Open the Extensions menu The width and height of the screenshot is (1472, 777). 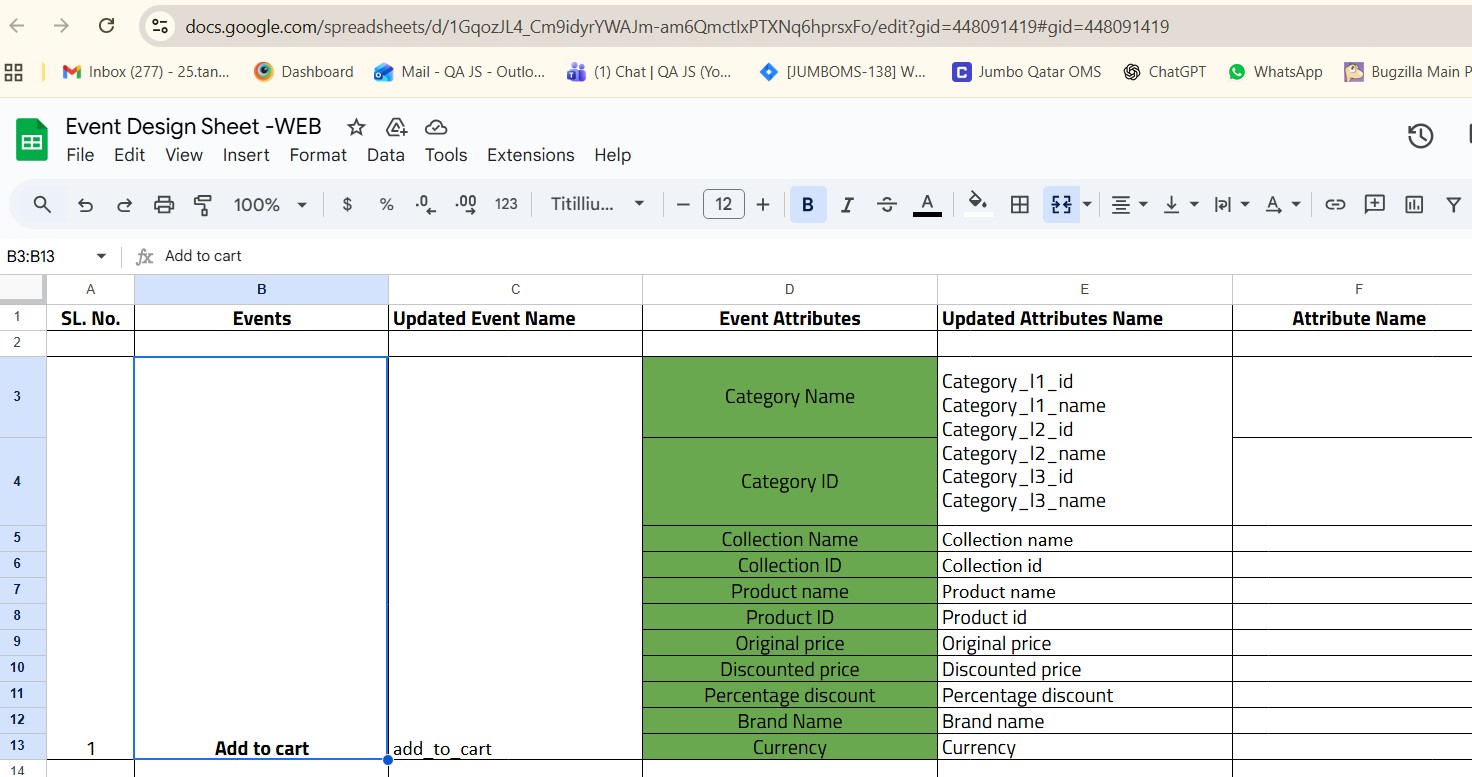(x=530, y=155)
